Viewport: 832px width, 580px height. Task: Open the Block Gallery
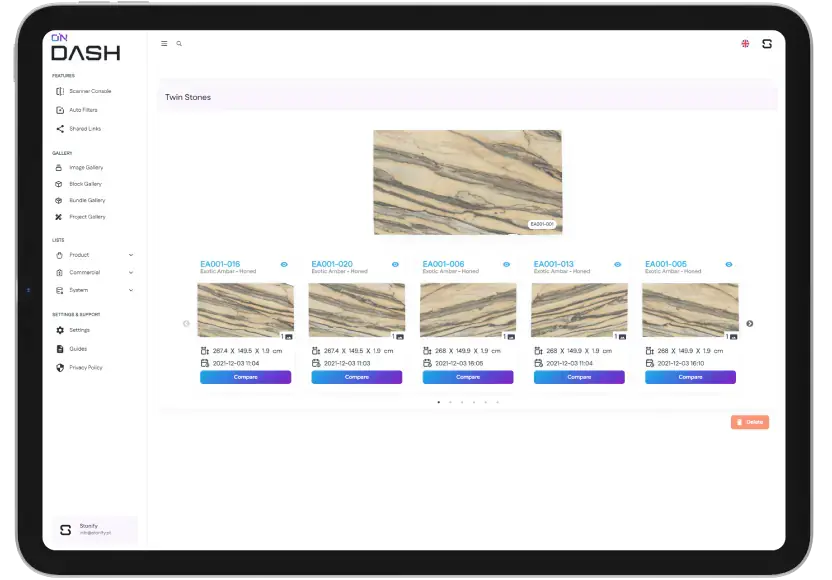coord(84,184)
